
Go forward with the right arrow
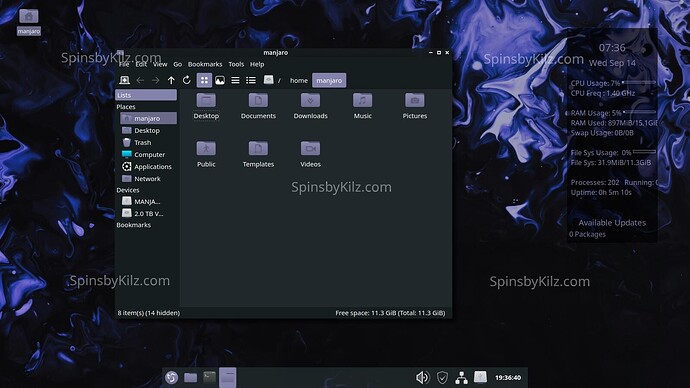[155, 80]
